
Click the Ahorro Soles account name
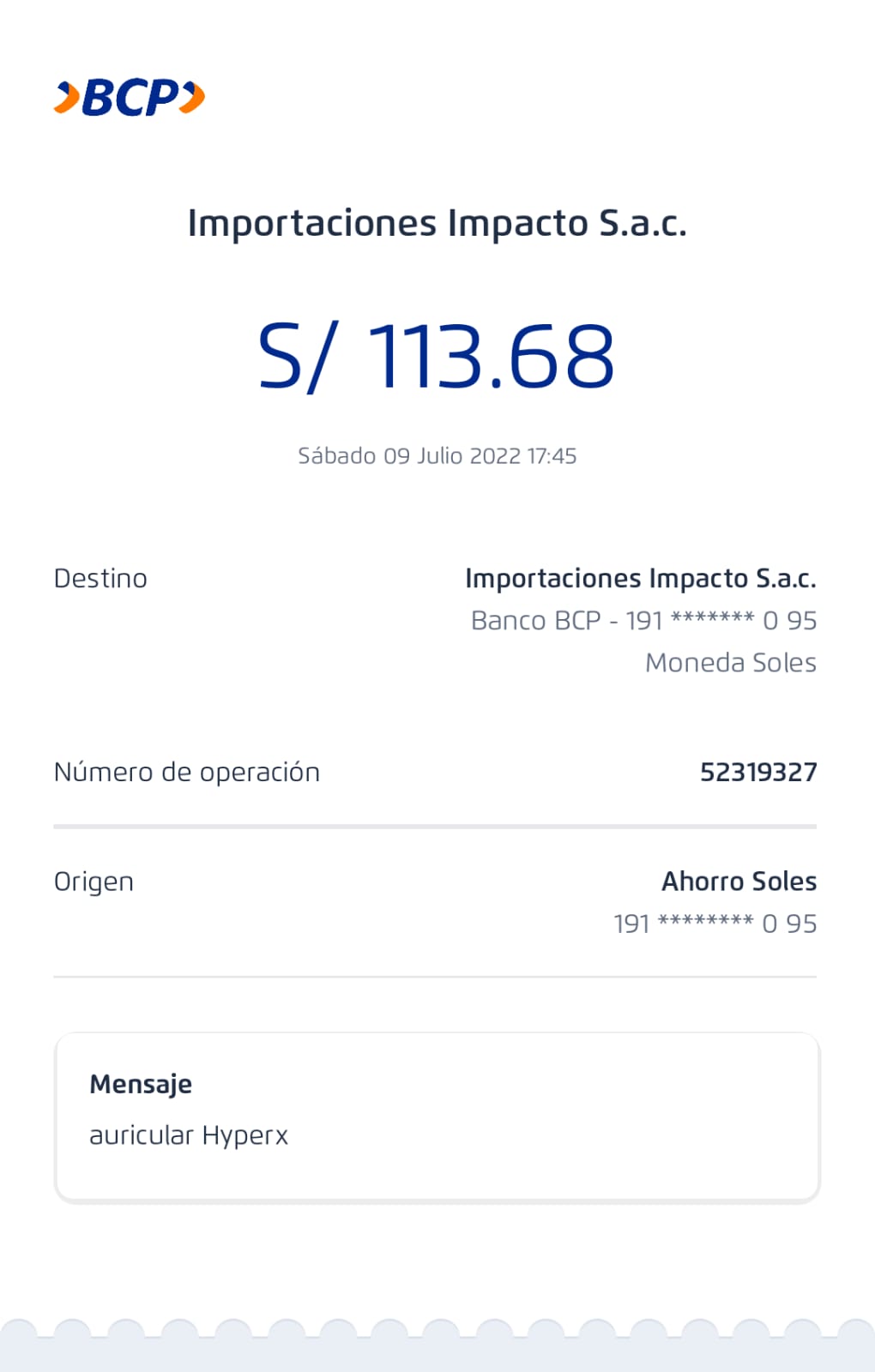coord(739,882)
